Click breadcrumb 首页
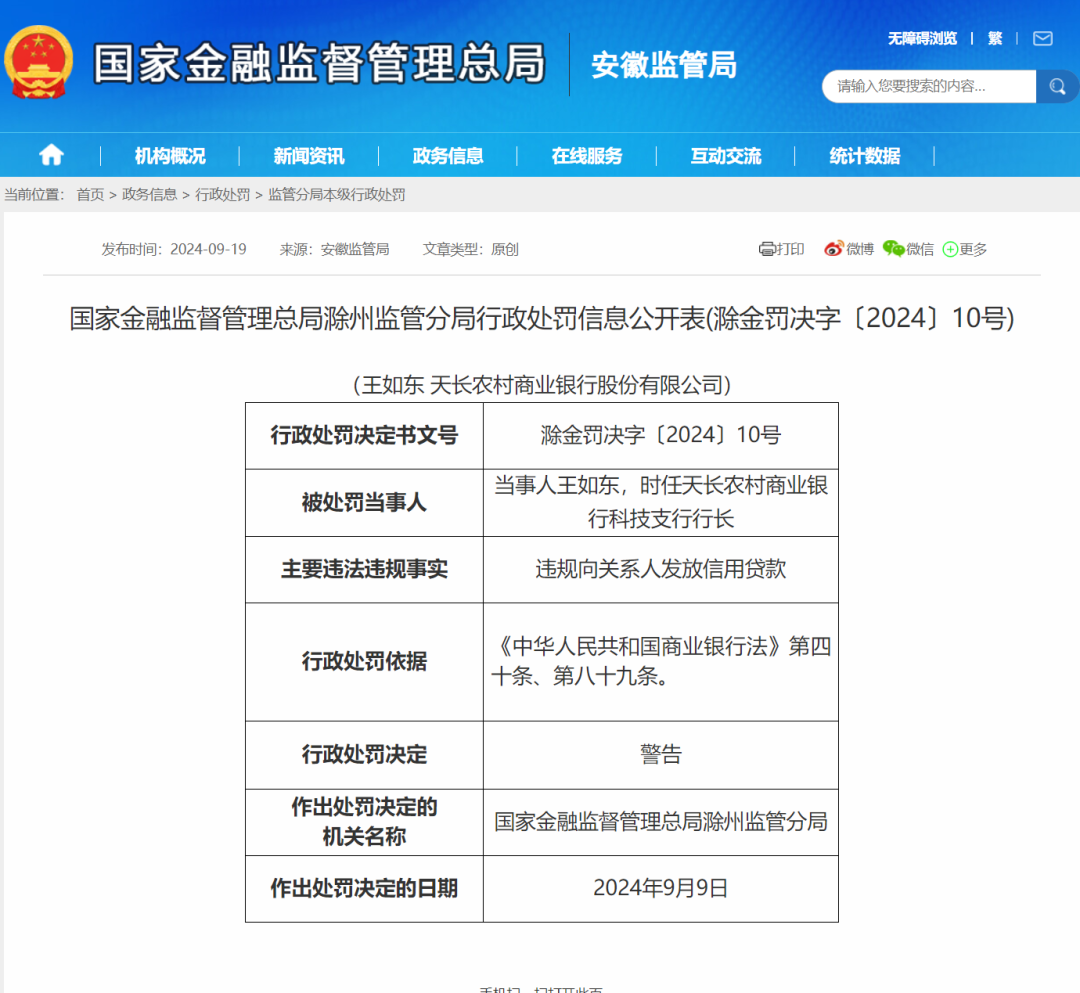This screenshot has height=993, width=1080. point(90,195)
